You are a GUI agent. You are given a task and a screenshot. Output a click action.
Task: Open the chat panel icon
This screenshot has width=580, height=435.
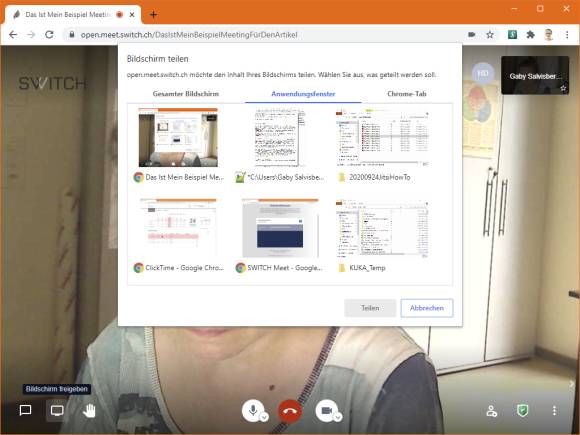coord(25,410)
